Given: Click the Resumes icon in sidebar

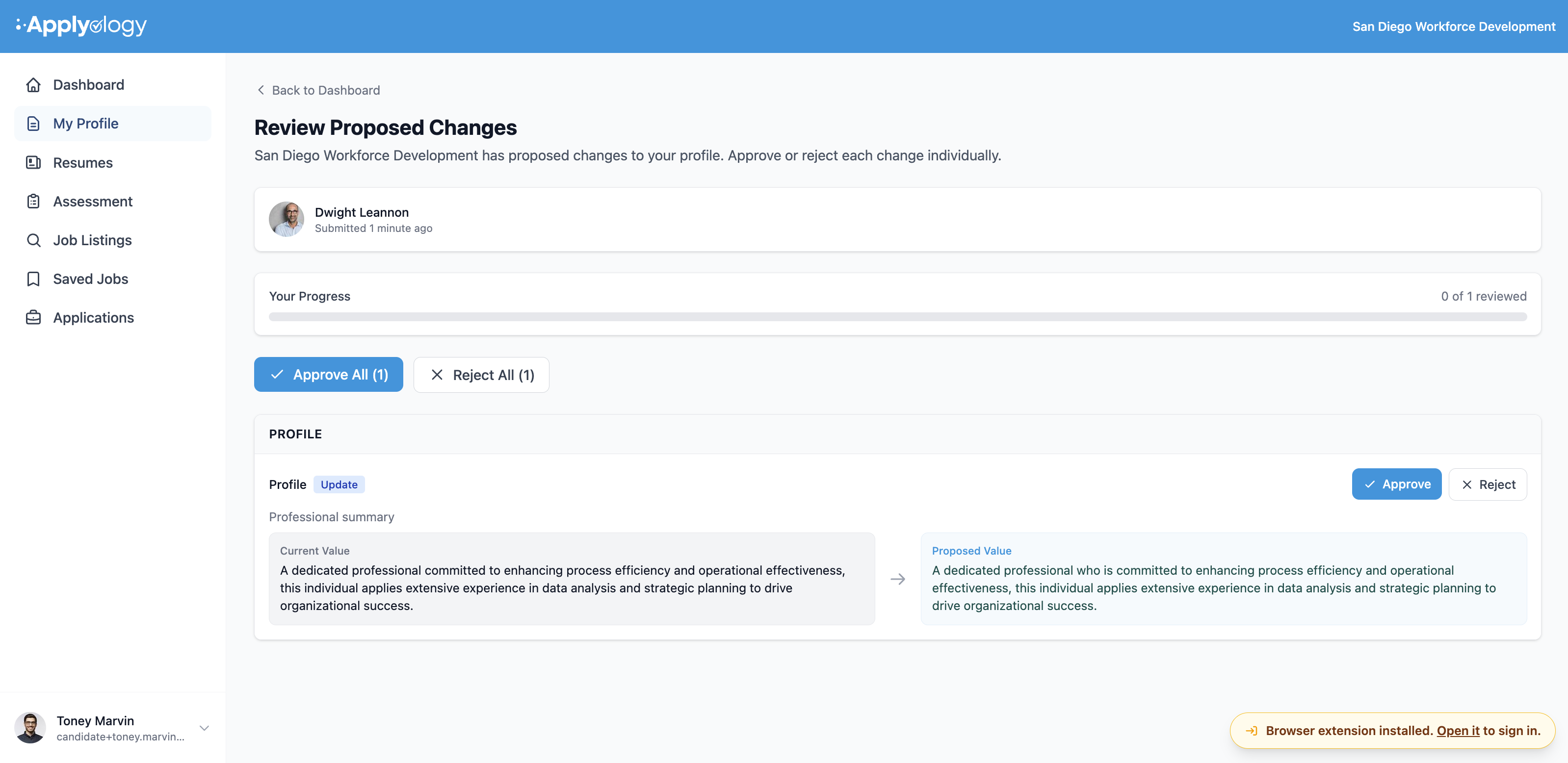Looking at the screenshot, I should 33,162.
